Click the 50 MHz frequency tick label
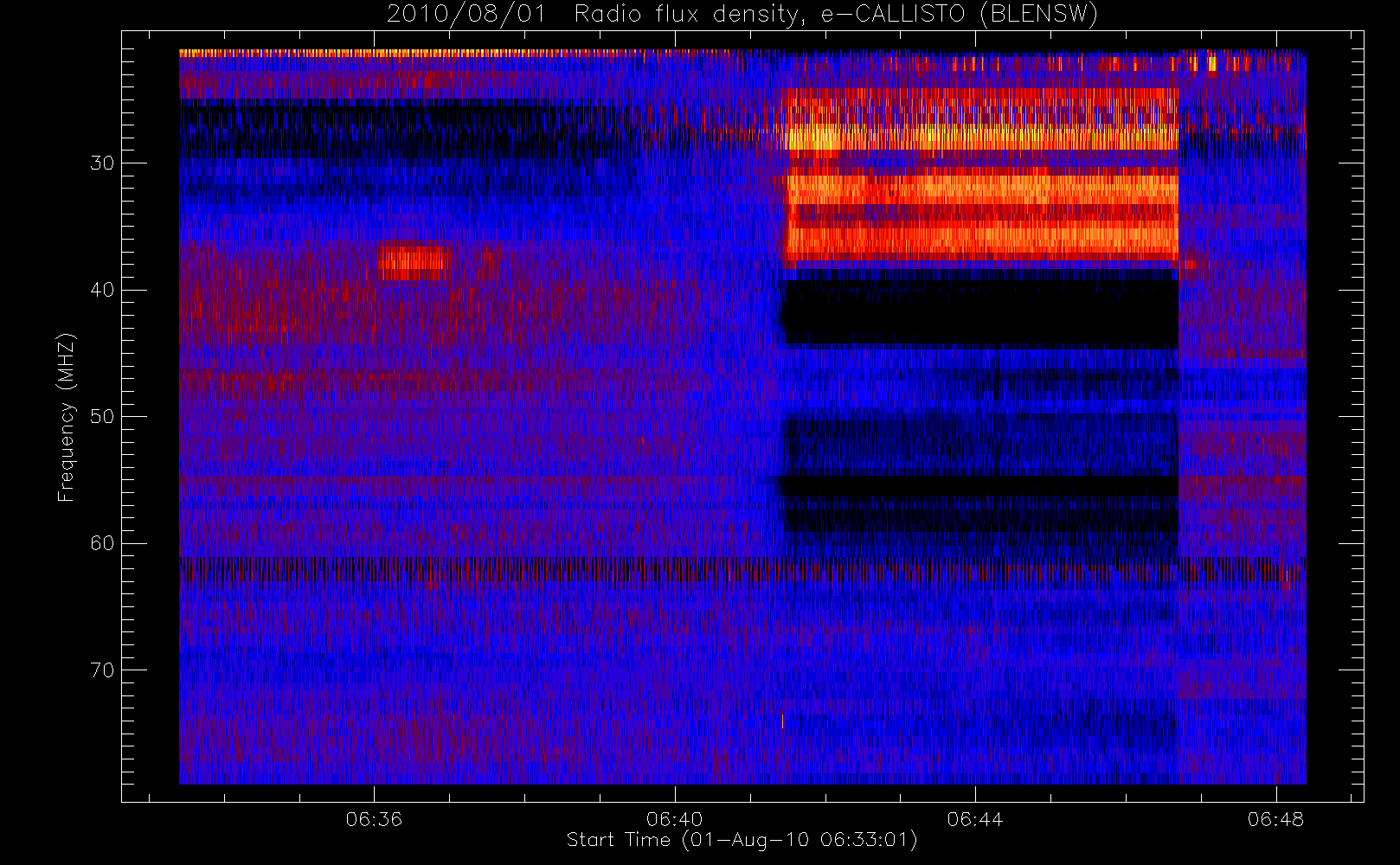Viewport: 1400px width, 865px height. [x=102, y=416]
